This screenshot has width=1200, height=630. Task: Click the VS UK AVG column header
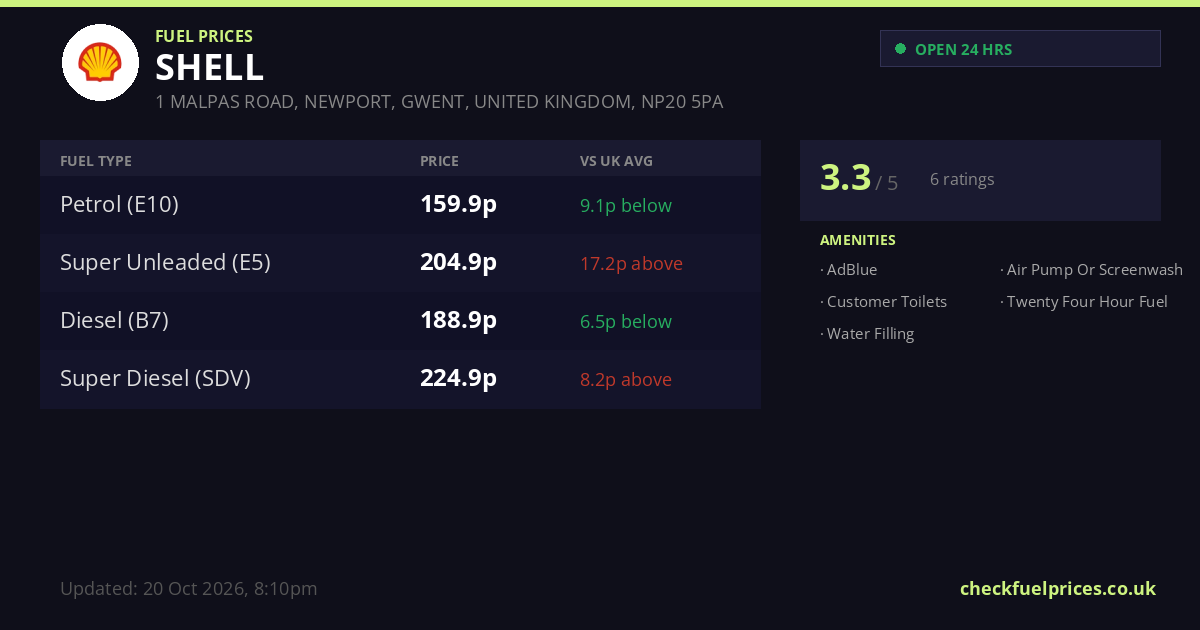point(616,161)
